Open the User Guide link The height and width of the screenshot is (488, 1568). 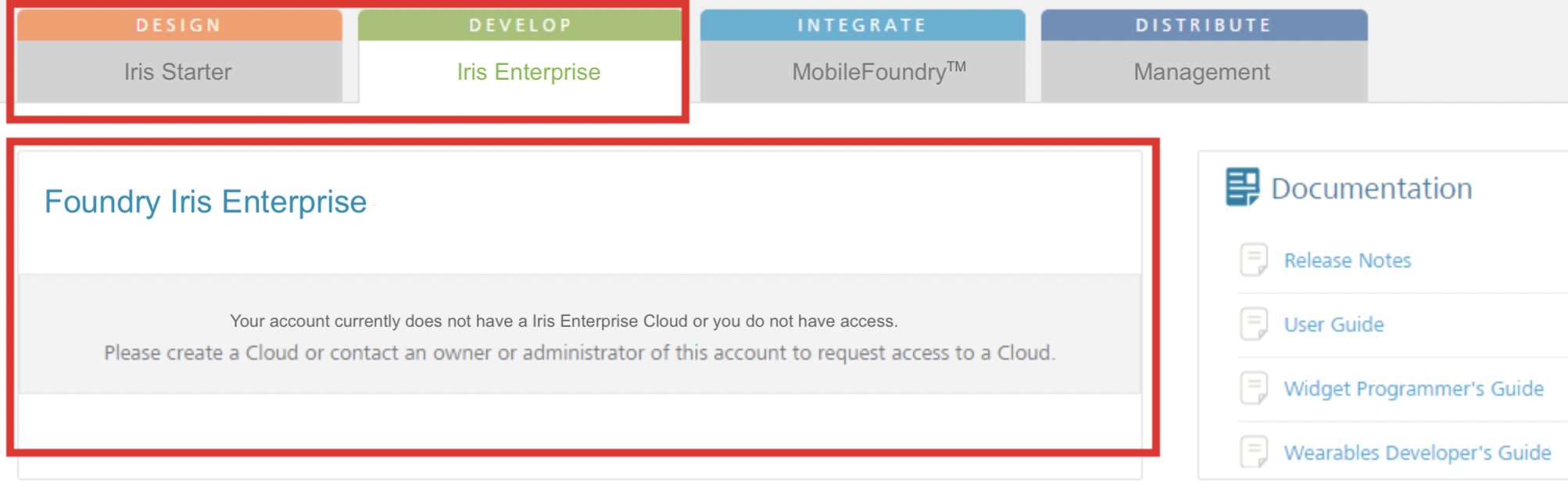coord(1334,325)
